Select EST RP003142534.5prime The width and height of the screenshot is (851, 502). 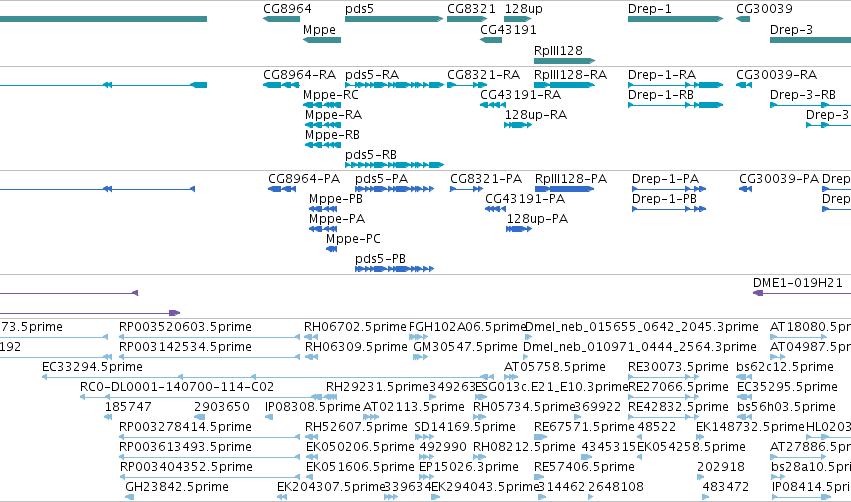(x=209, y=357)
